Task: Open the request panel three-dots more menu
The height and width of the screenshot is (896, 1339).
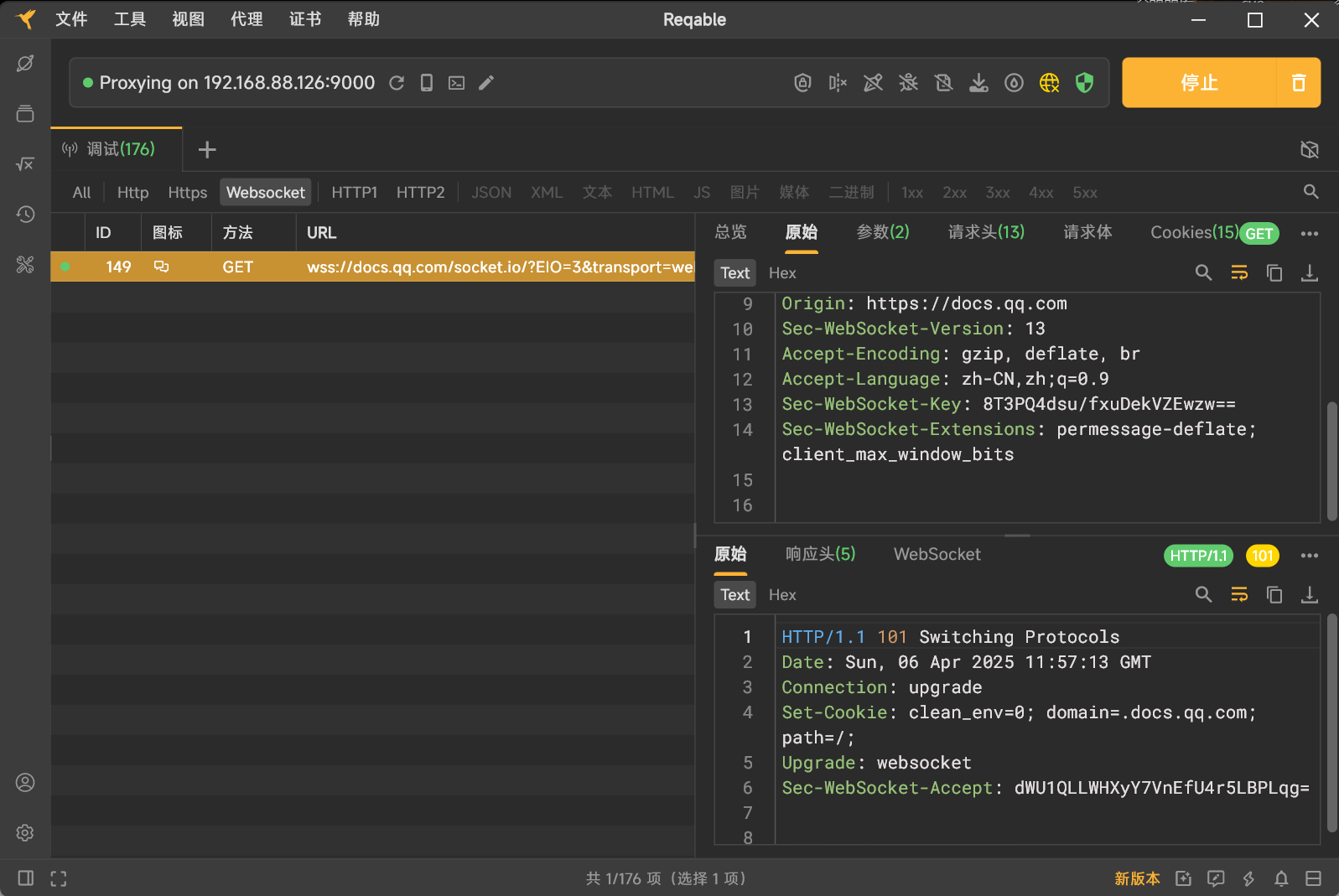Action: (x=1309, y=233)
